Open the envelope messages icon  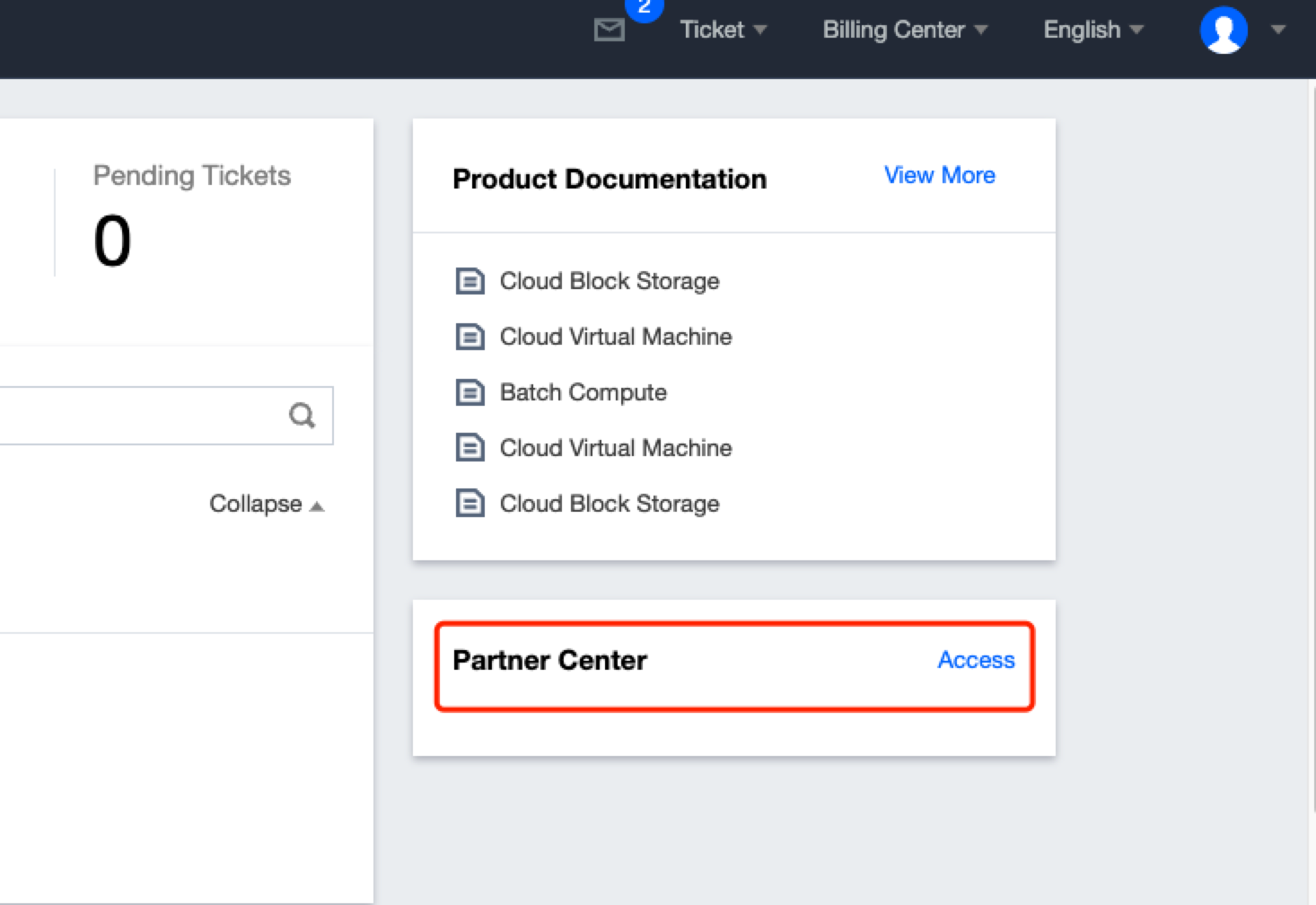point(610,31)
